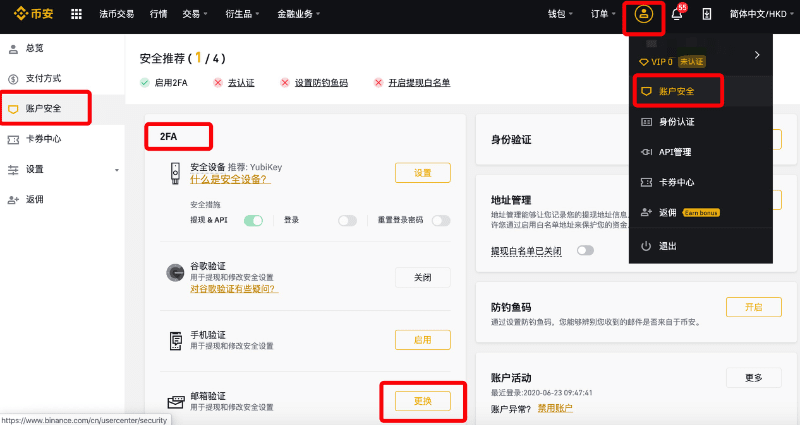This screenshot has height=425, width=800.
Task: Click the 开启提现白名单 link
Action: [x=419, y=83]
